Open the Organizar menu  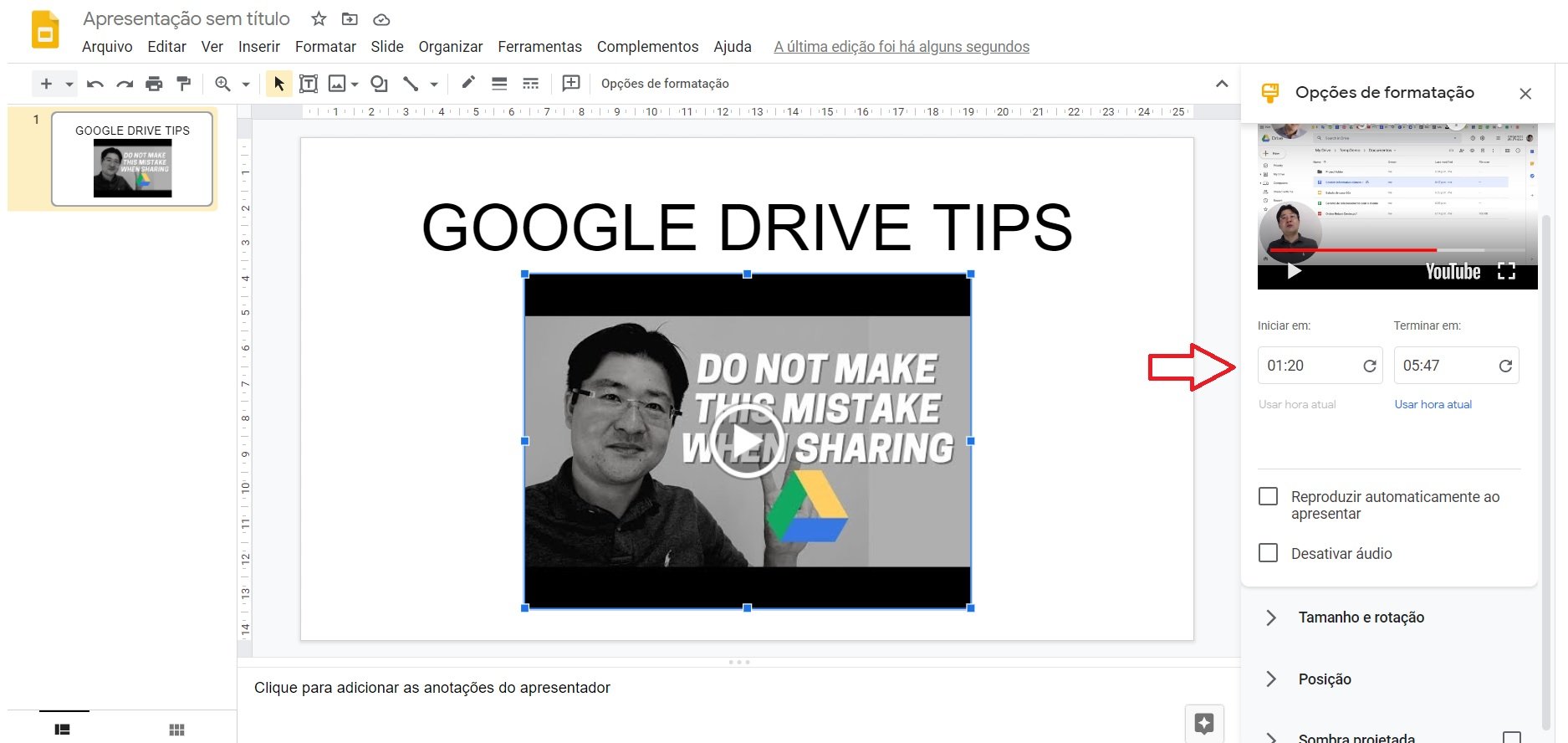(451, 47)
